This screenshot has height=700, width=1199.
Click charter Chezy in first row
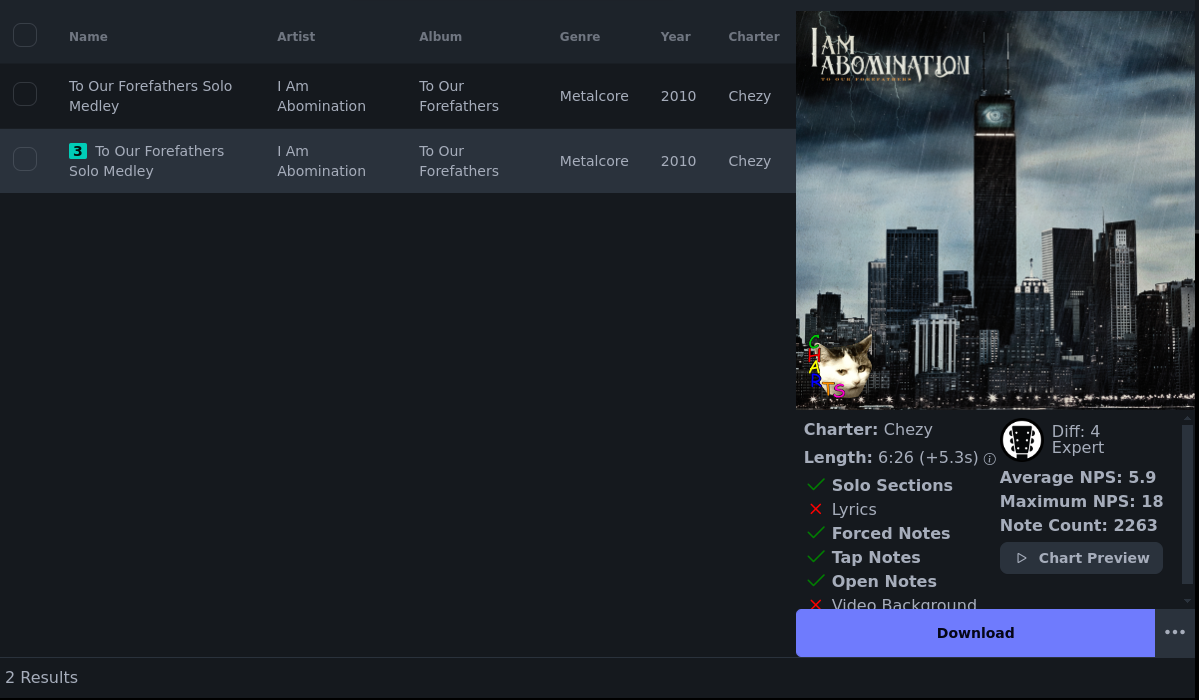[x=749, y=96]
